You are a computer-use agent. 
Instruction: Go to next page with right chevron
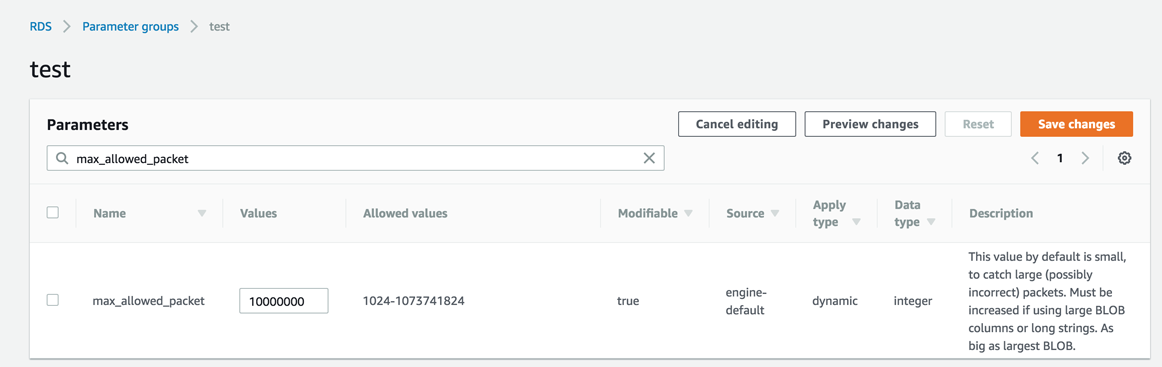pyautogui.click(x=1085, y=158)
